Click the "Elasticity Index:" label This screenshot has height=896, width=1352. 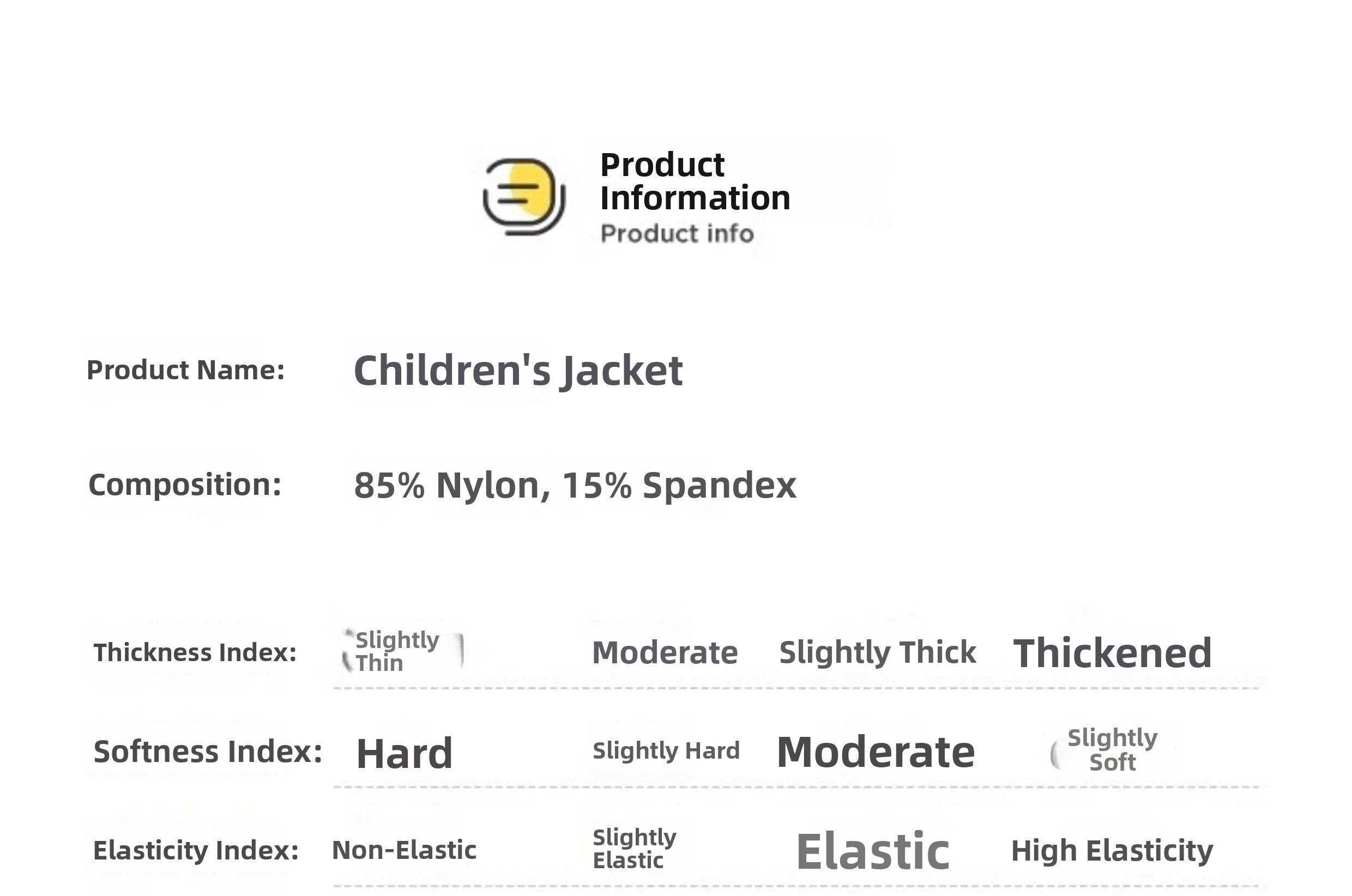point(195,850)
